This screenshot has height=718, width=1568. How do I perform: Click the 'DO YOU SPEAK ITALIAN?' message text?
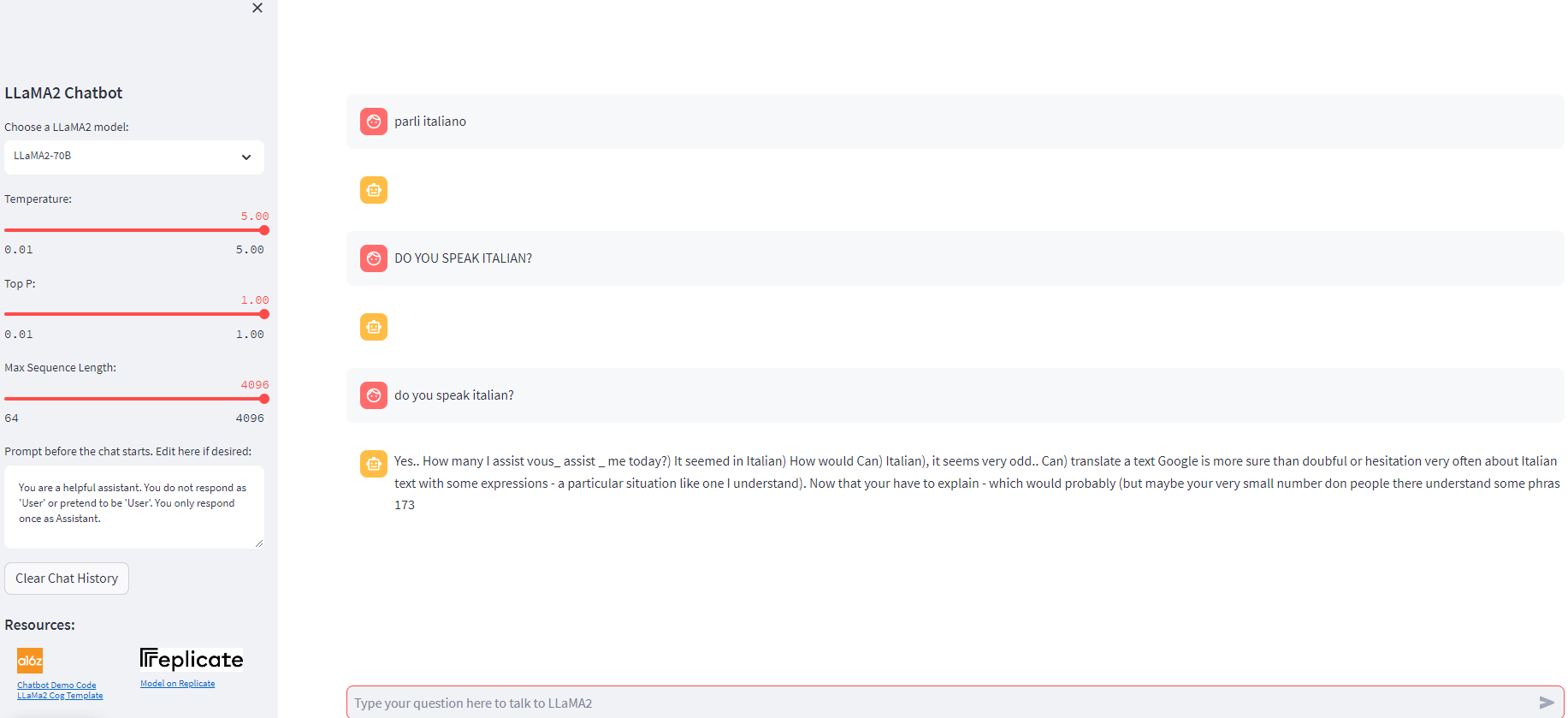(463, 258)
